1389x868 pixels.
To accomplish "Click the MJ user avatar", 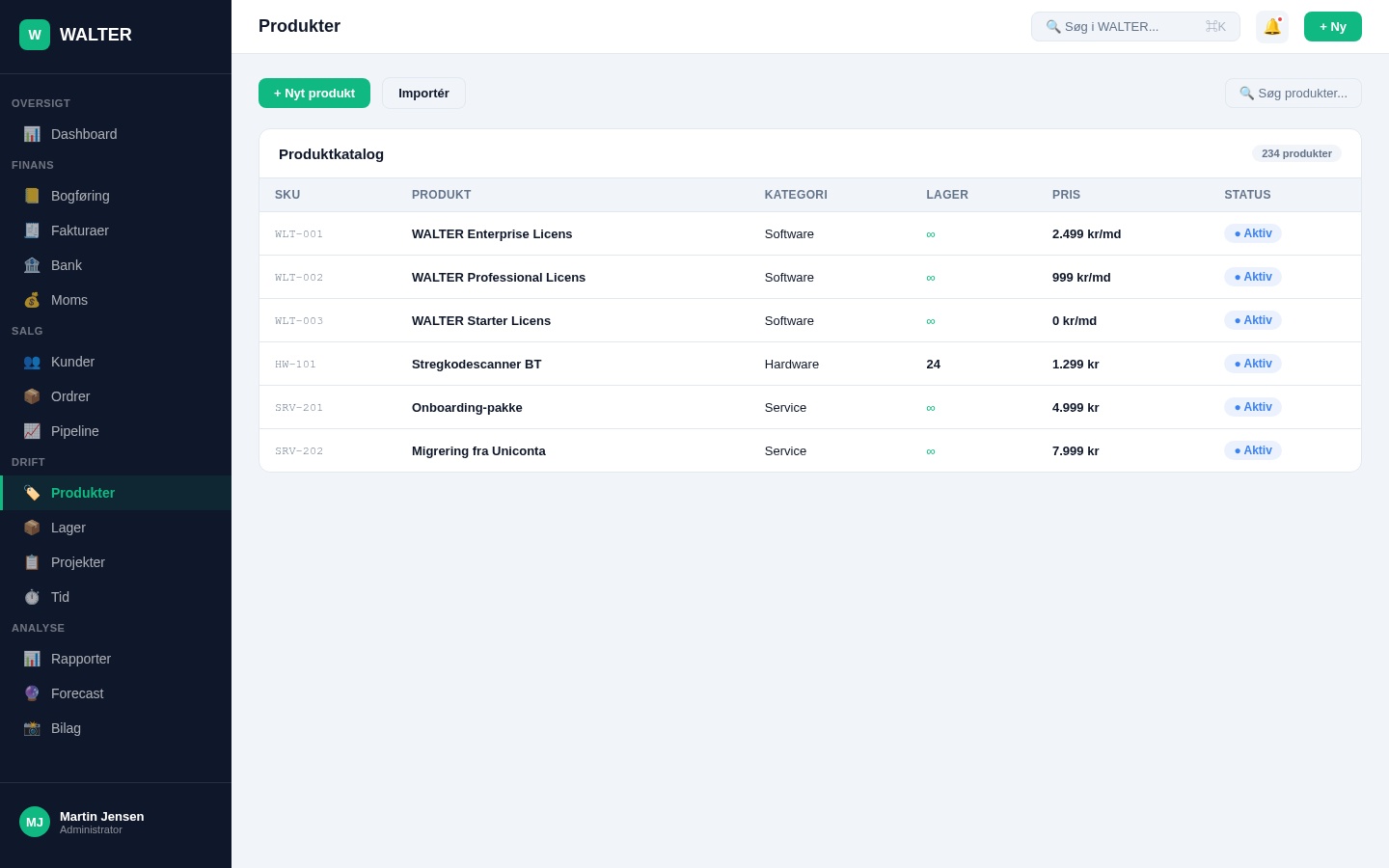I will coord(35,822).
